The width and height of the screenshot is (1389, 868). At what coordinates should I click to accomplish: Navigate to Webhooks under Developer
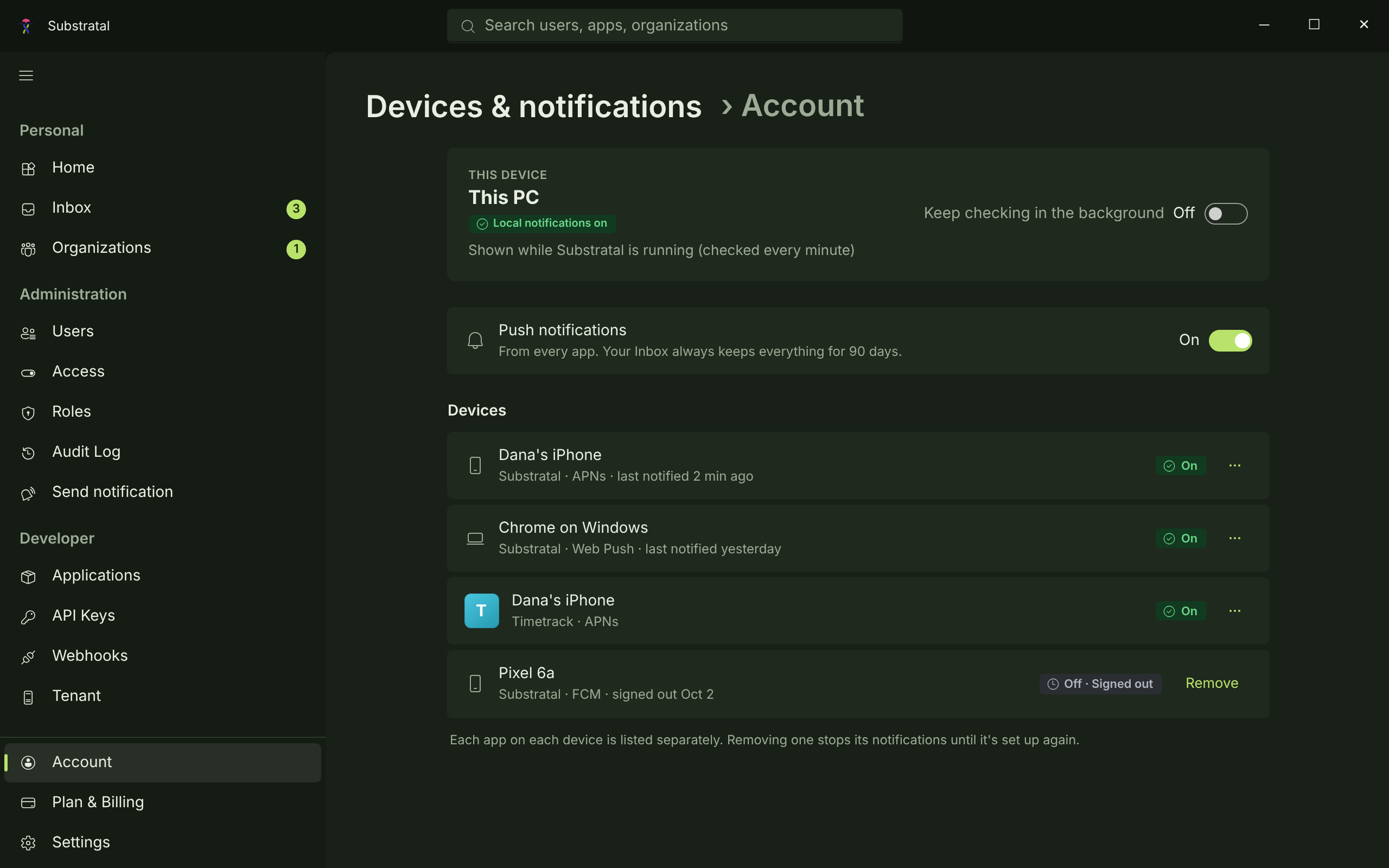[x=162, y=656]
